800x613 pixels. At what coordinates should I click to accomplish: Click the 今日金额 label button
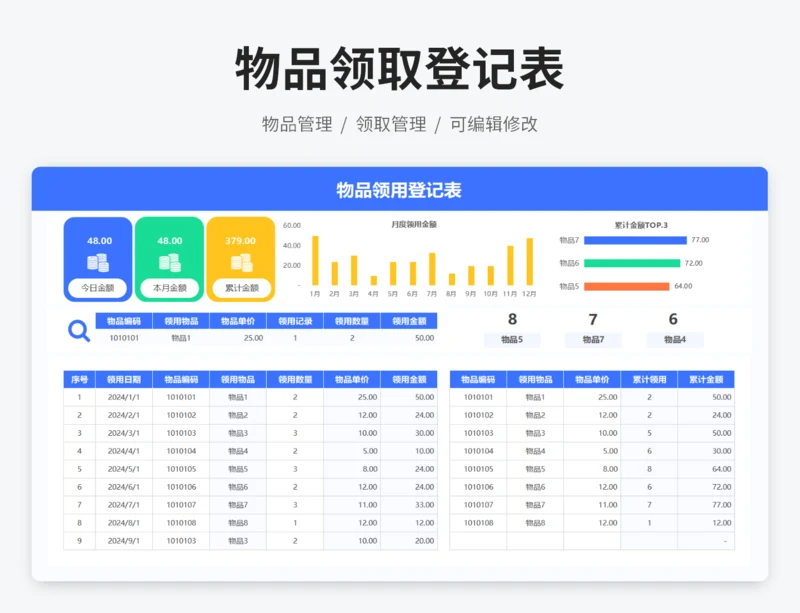click(x=98, y=288)
